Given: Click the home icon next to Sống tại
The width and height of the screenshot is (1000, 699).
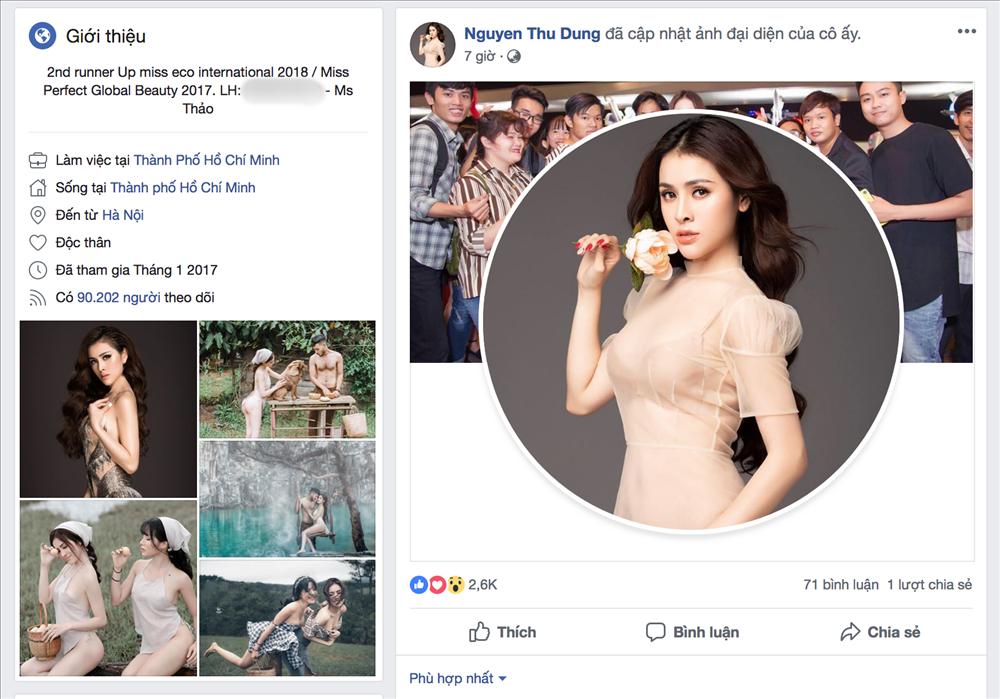Looking at the screenshot, I should click(37, 188).
